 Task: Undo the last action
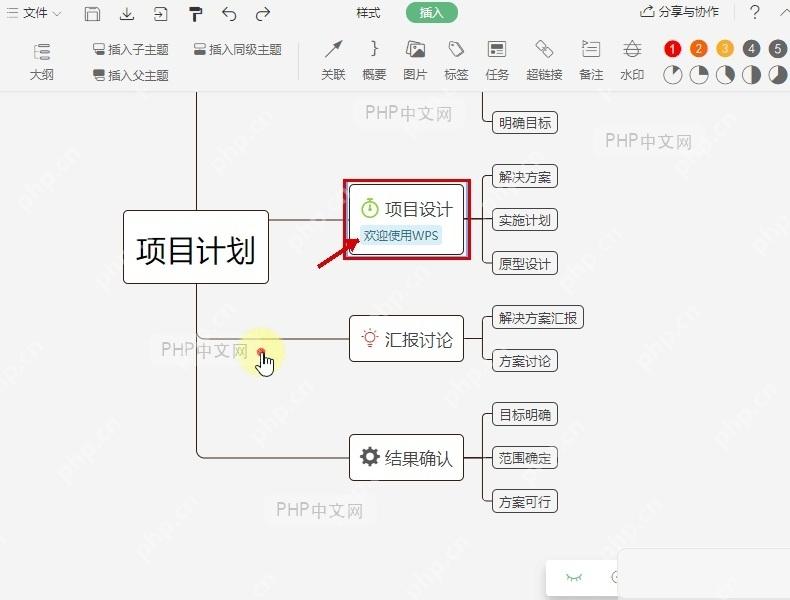click(x=229, y=14)
